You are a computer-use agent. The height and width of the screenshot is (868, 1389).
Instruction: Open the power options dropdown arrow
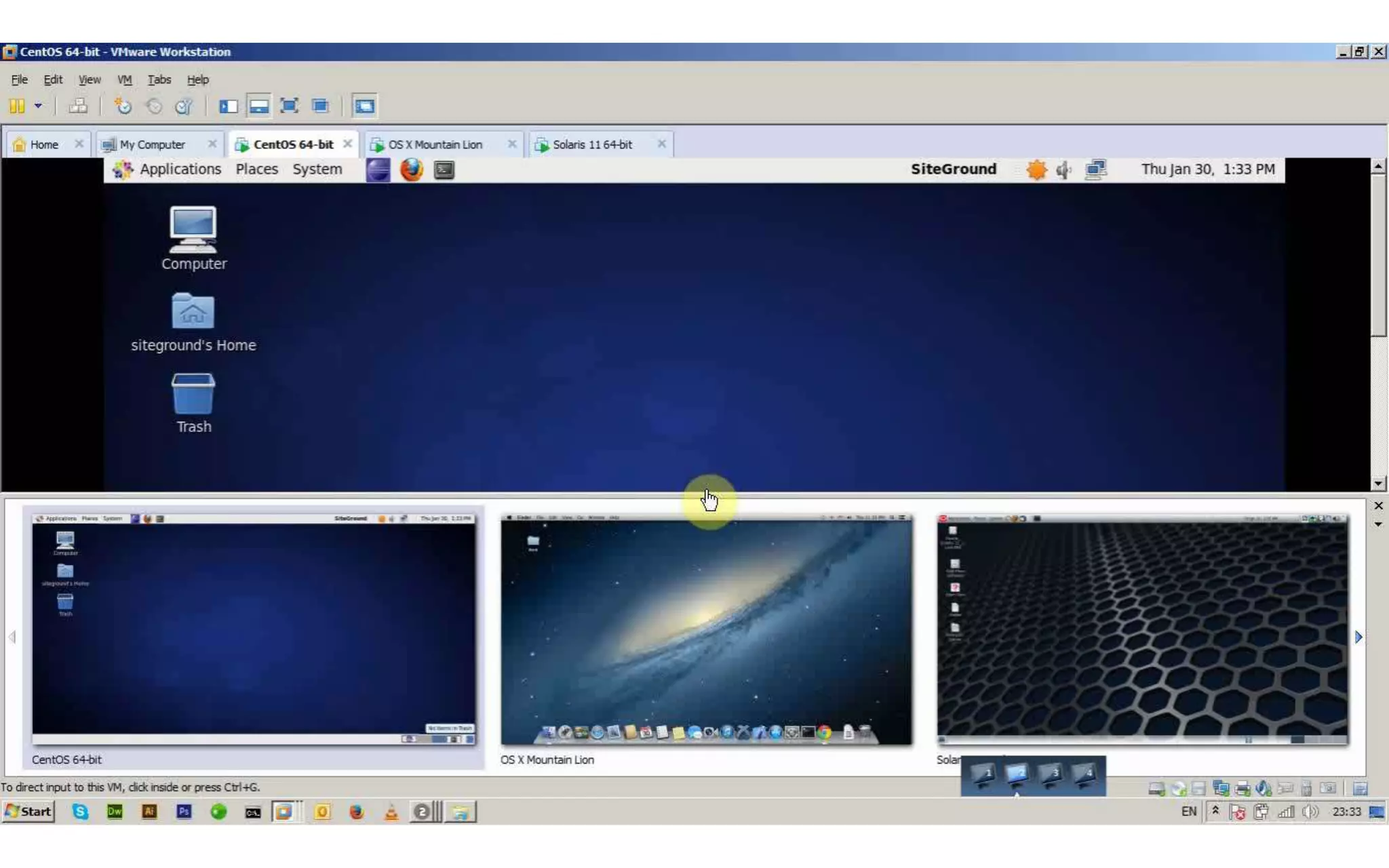[38, 106]
